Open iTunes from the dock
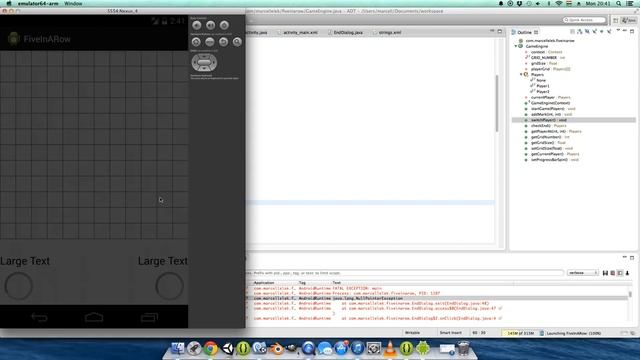640x360 pixels. 358,348
